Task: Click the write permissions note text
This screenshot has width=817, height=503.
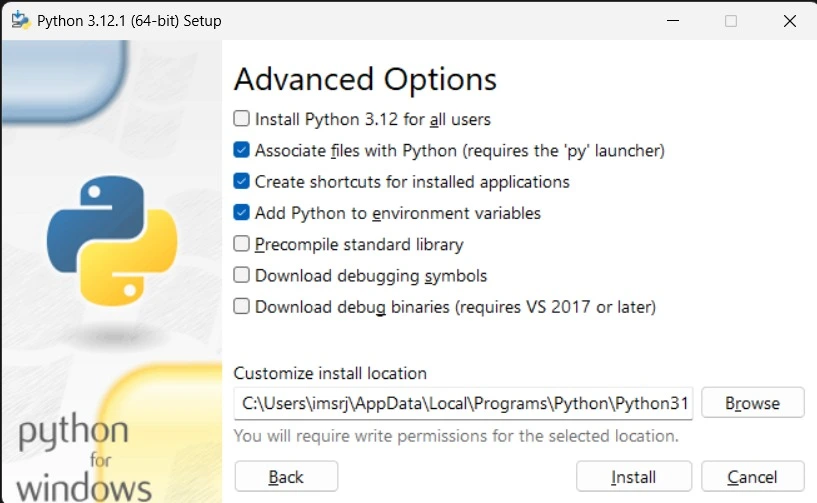Action: pyautogui.click(x=456, y=436)
